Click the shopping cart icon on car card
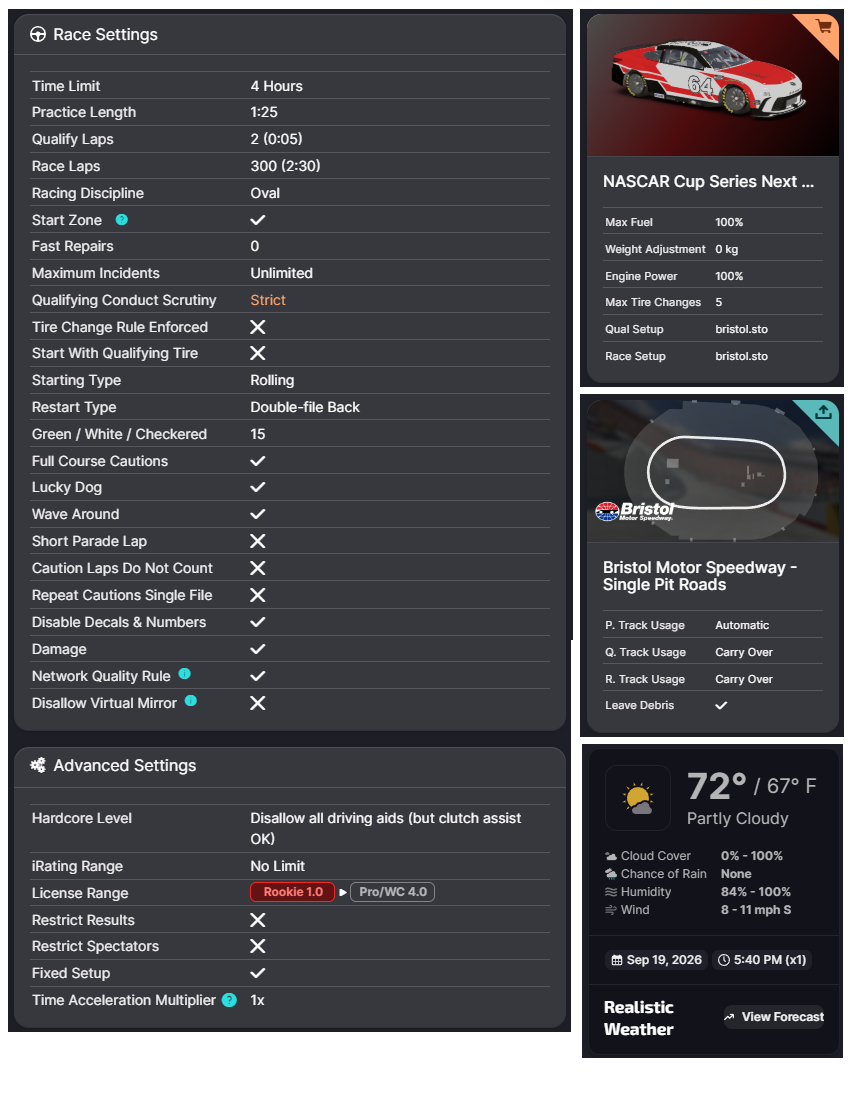 tap(824, 27)
